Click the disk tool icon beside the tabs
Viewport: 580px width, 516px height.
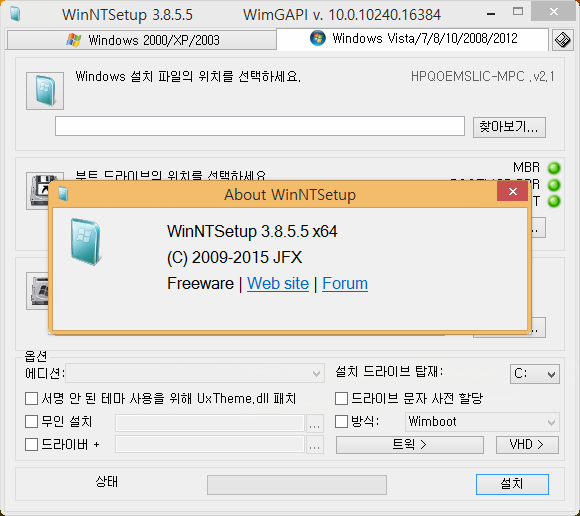click(x=562, y=40)
